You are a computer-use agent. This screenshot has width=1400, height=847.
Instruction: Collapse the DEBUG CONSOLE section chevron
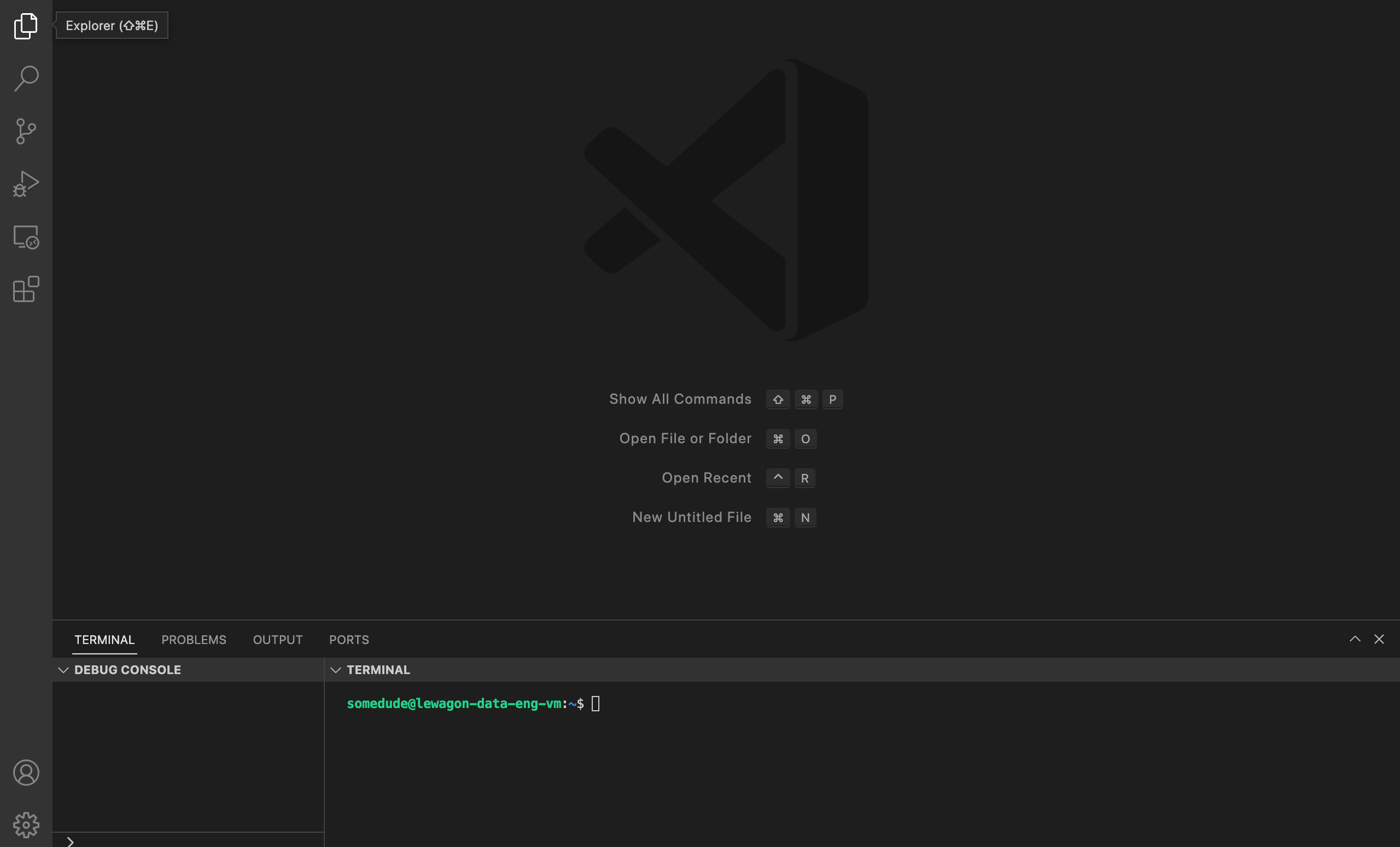pos(63,670)
